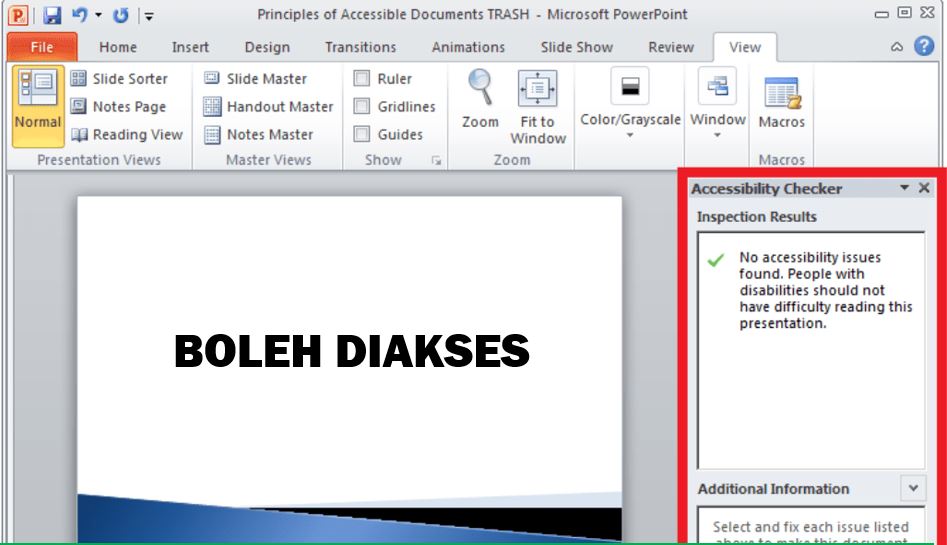Click the Zoom magnifier icon
947x545 pixels.
point(480,88)
